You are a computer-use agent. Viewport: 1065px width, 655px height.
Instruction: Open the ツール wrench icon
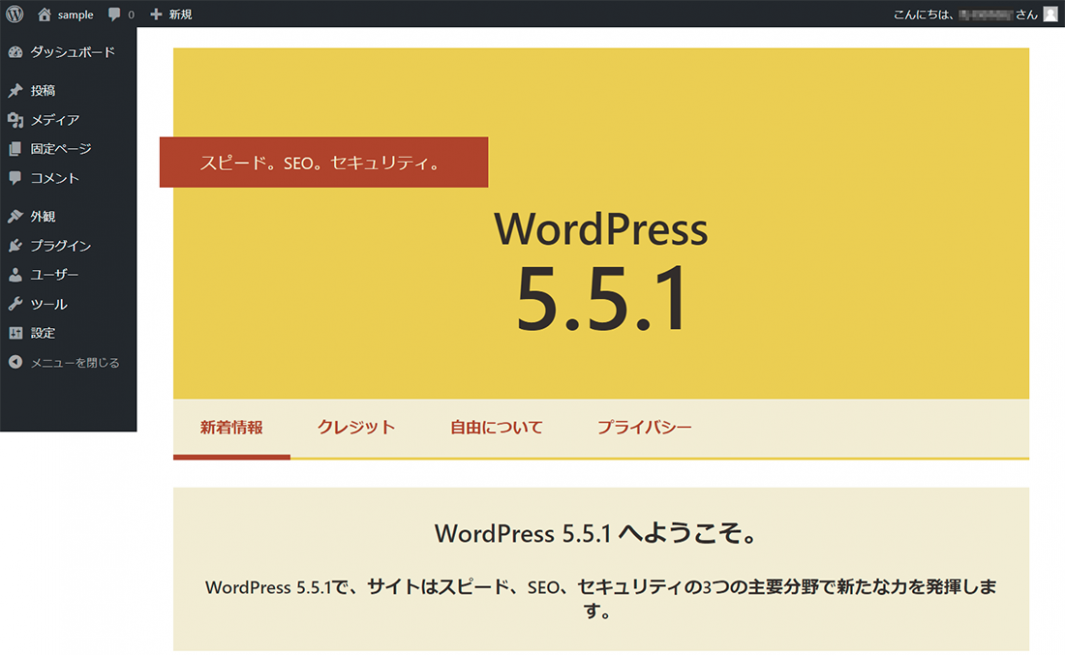[x=15, y=304]
